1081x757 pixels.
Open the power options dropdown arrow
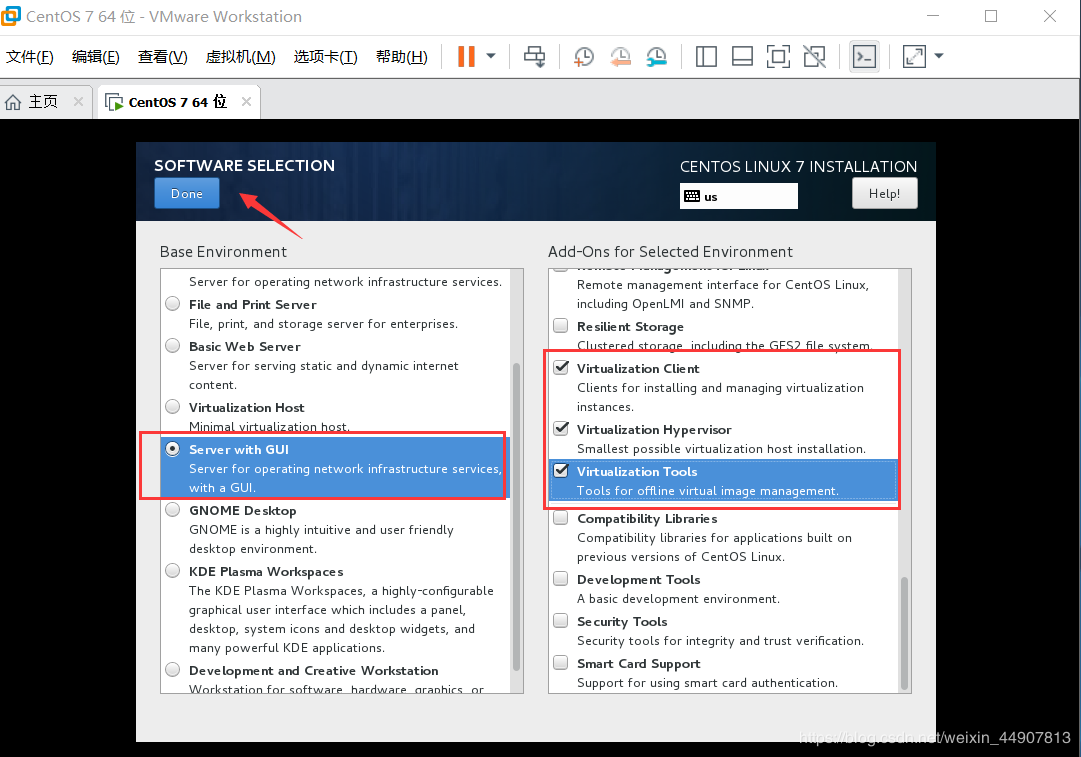click(x=491, y=57)
